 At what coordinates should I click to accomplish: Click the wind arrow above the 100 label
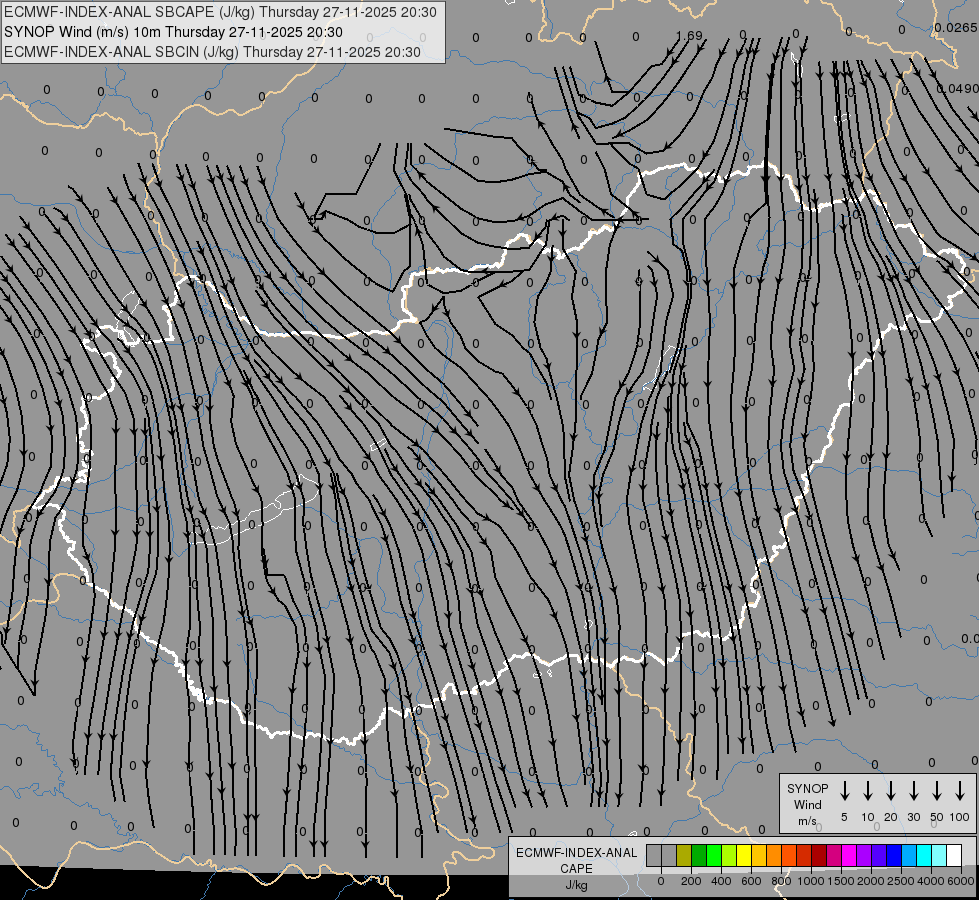pos(960,791)
